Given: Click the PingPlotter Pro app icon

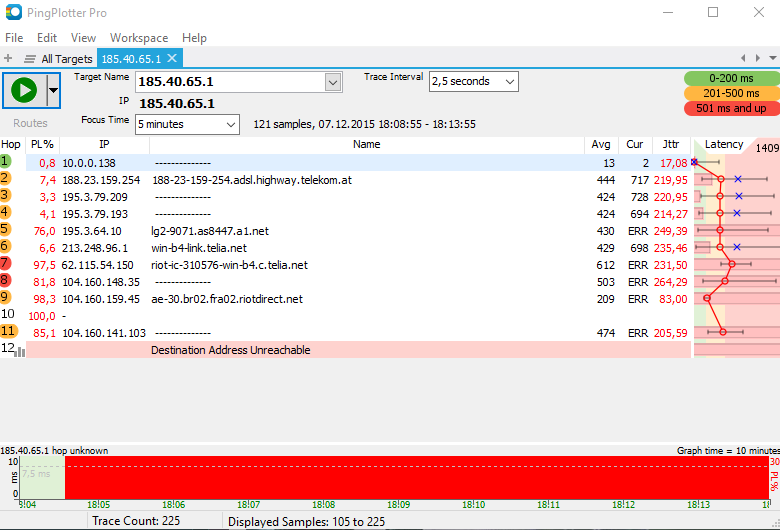Looking at the screenshot, I should click(13, 12).
